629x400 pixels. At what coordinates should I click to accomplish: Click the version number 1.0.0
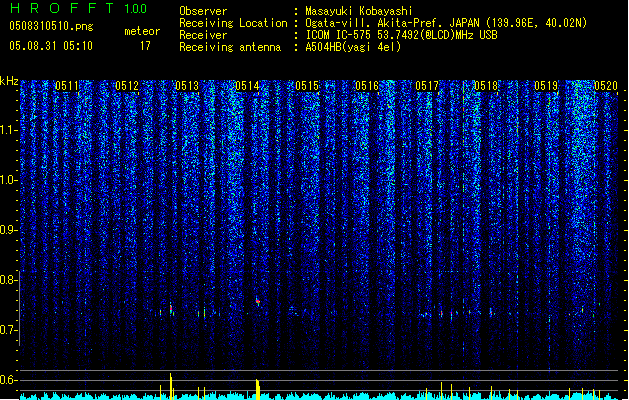click(135, 9)
